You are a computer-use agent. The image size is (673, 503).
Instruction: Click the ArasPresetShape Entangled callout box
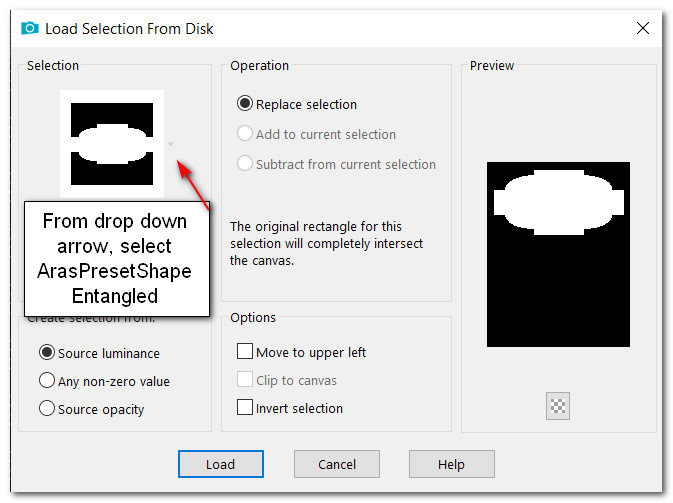pos(115,259)
